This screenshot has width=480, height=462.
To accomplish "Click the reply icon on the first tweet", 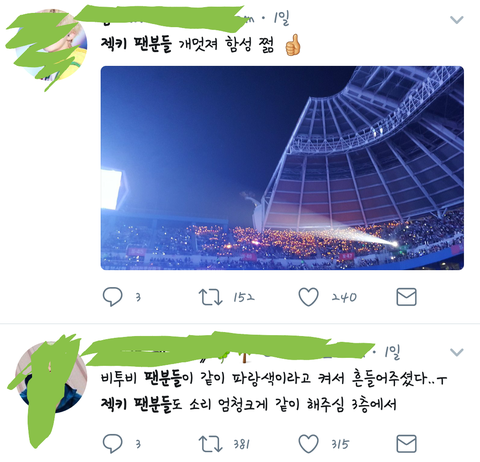I will (112, 297).
